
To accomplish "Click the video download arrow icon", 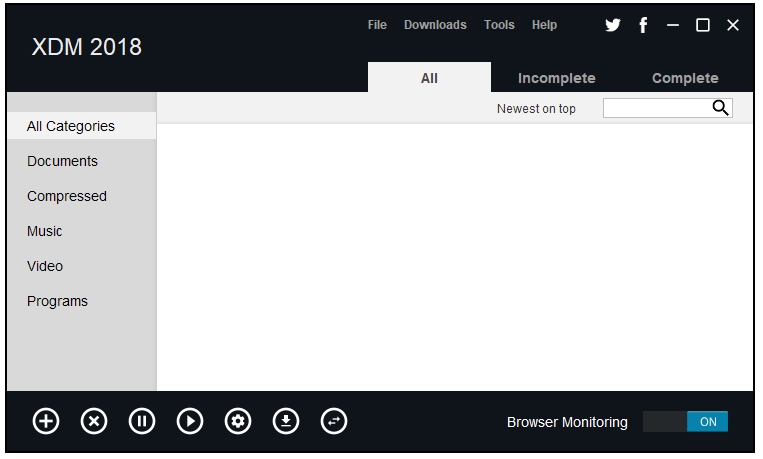I will 286,421.
